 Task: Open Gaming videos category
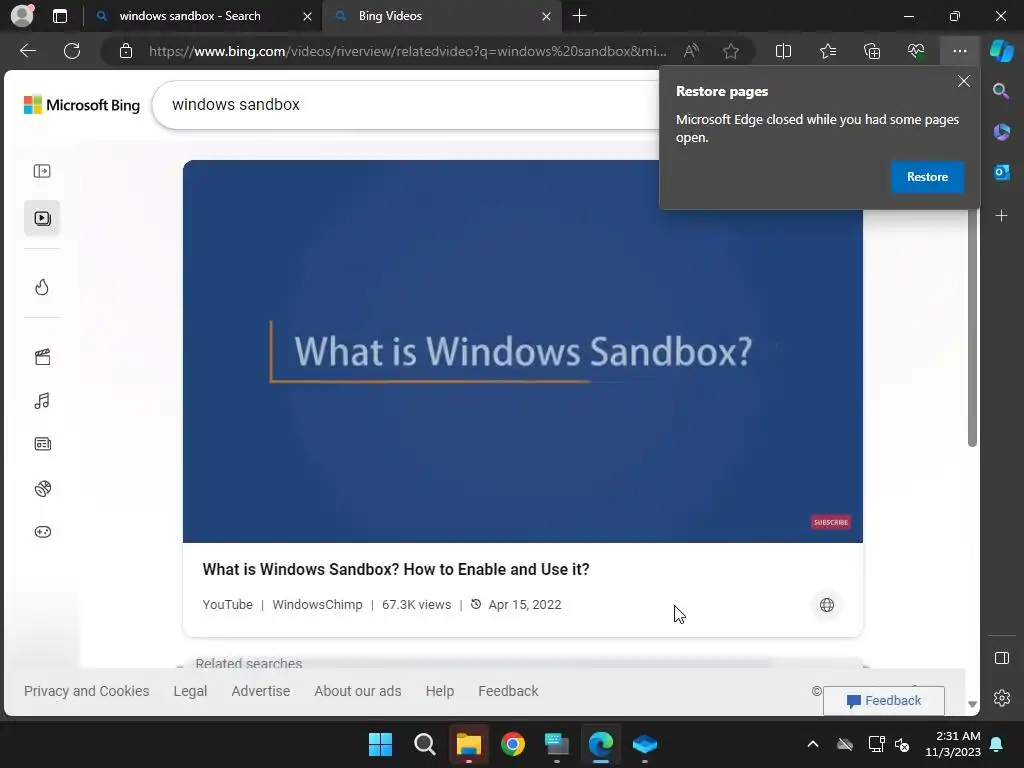42,532
